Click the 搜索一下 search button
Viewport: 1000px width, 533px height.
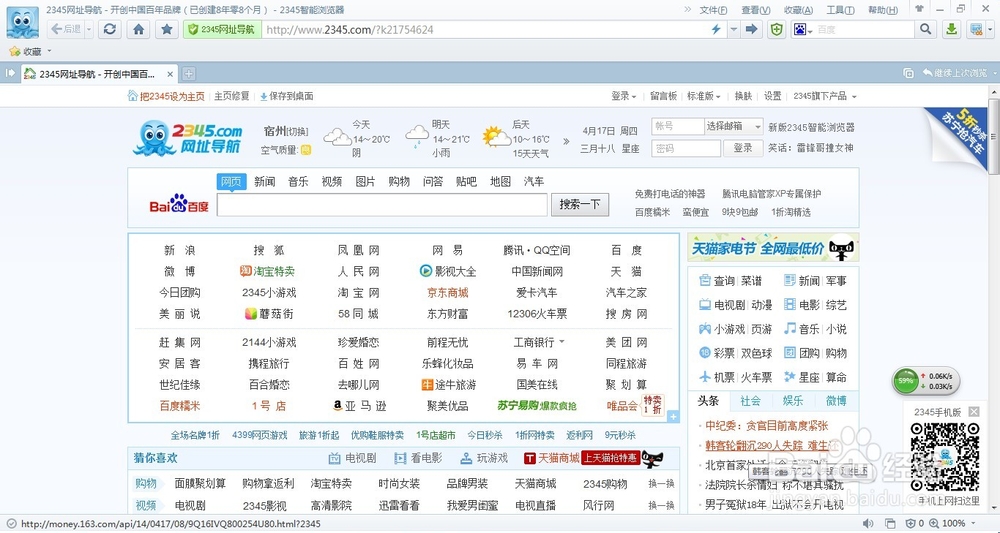click(580, 205)
